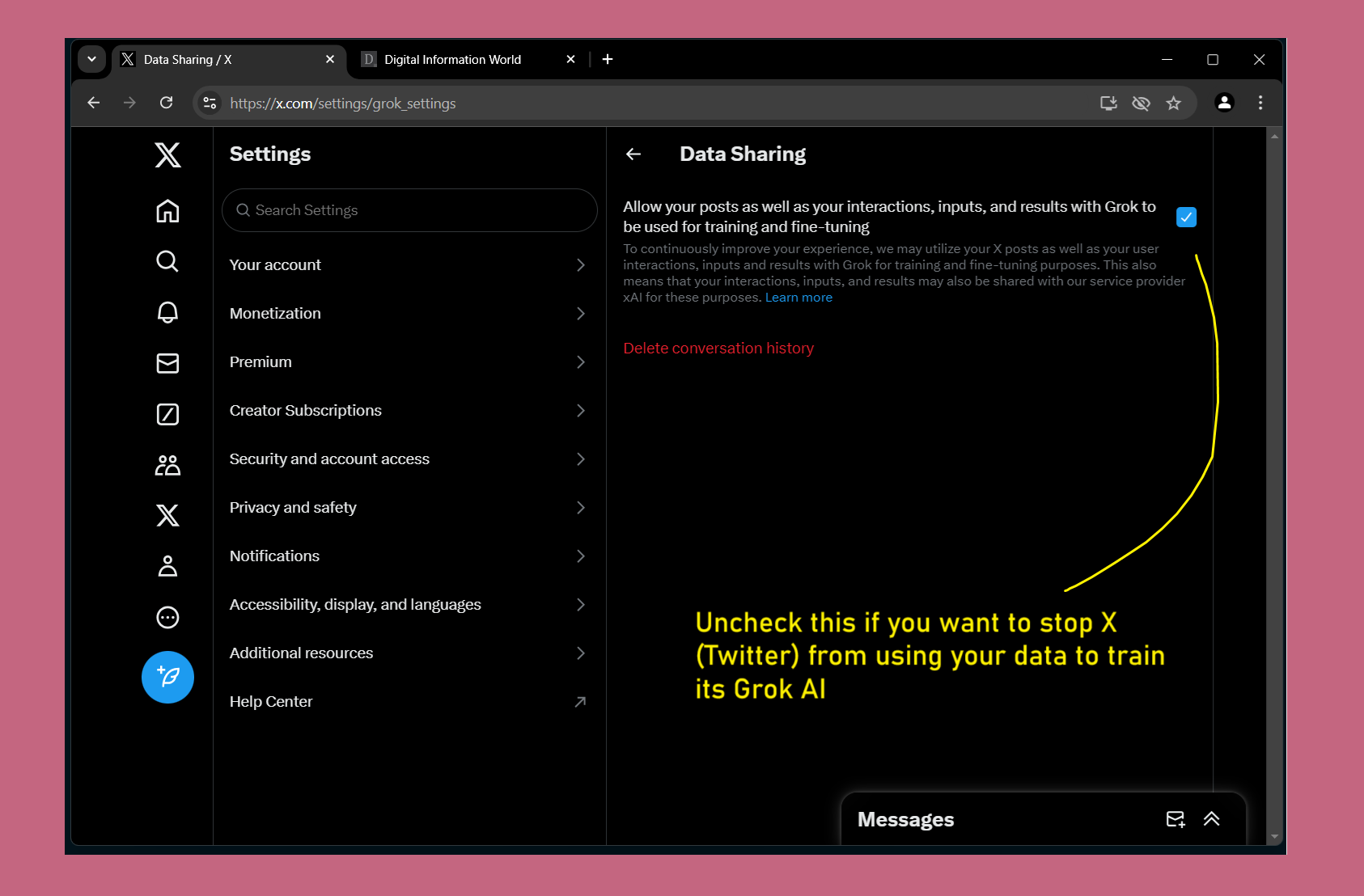
Task: Open Messages envelope icon in sidebar
Action: (167, 363)
